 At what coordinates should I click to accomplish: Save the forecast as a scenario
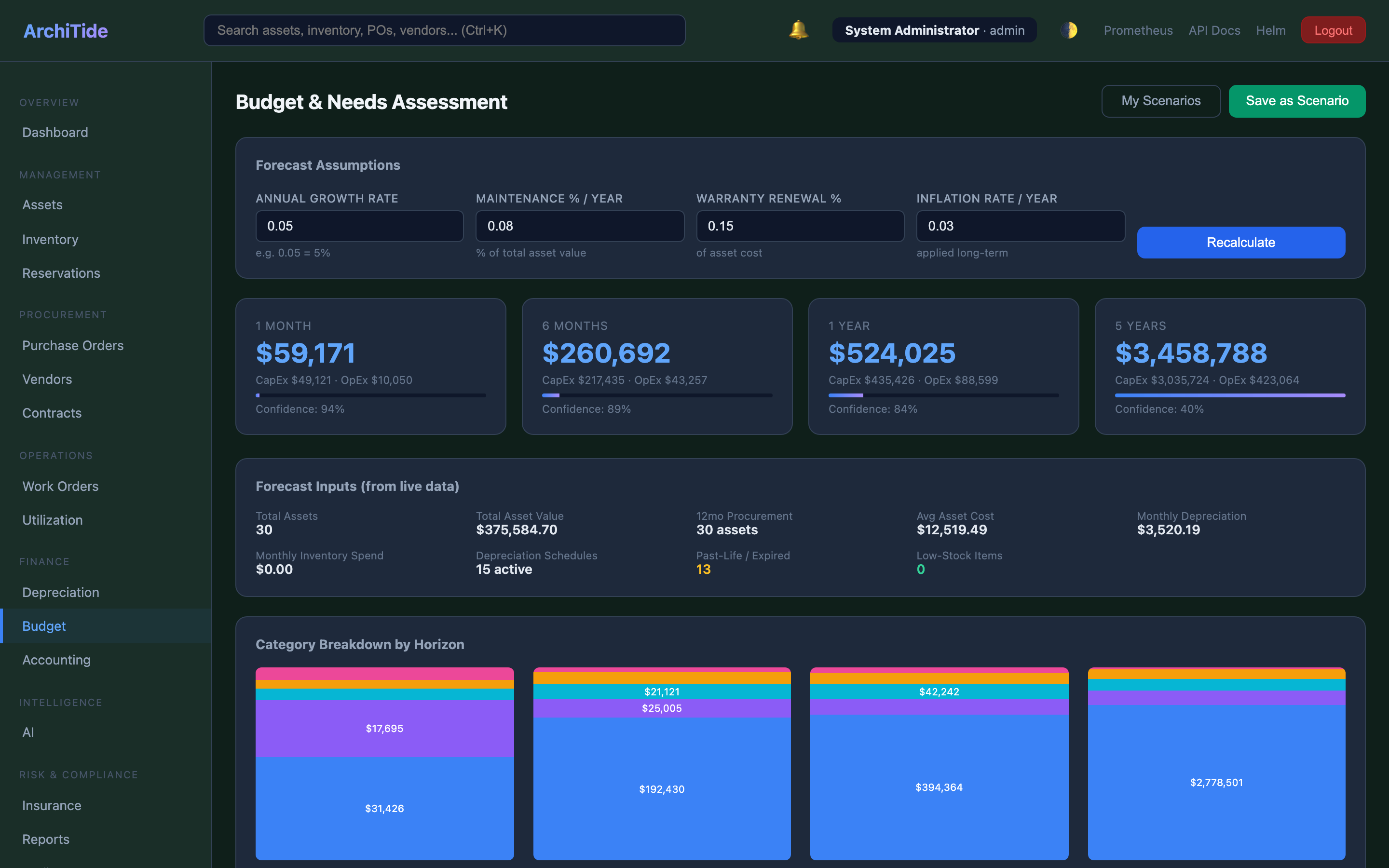tap(1297, 100)
